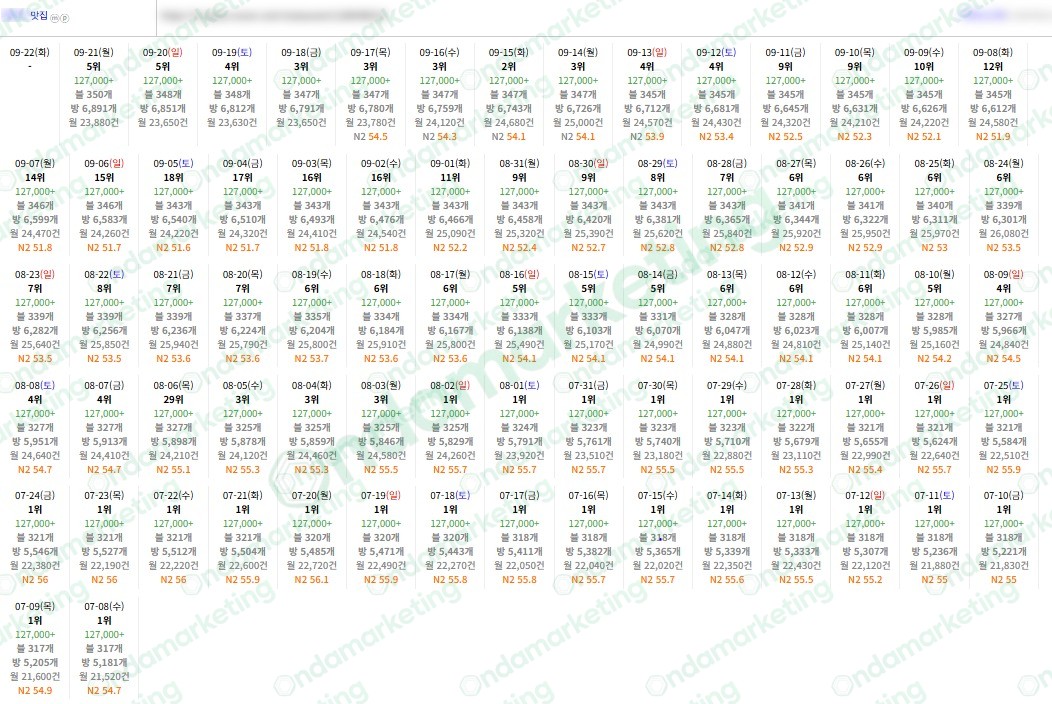Select the 원 26,080건 value

[x=1004, y=234]
